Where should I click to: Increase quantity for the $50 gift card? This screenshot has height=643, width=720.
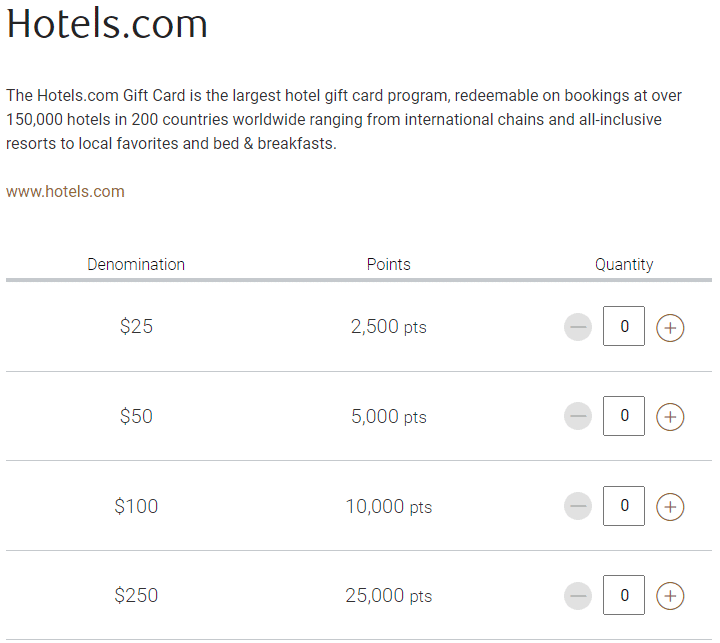(670, 417)
